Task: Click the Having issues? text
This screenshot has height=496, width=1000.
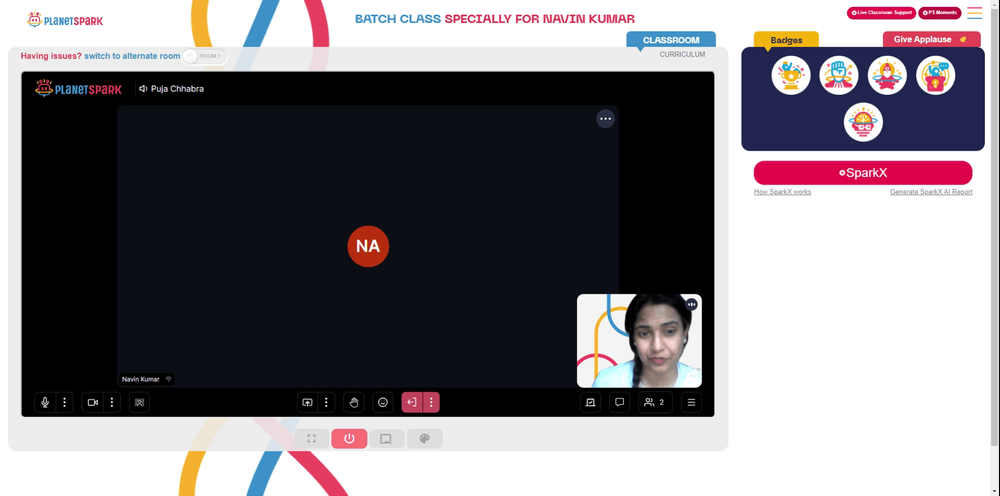Action: (x=51, y=56)
